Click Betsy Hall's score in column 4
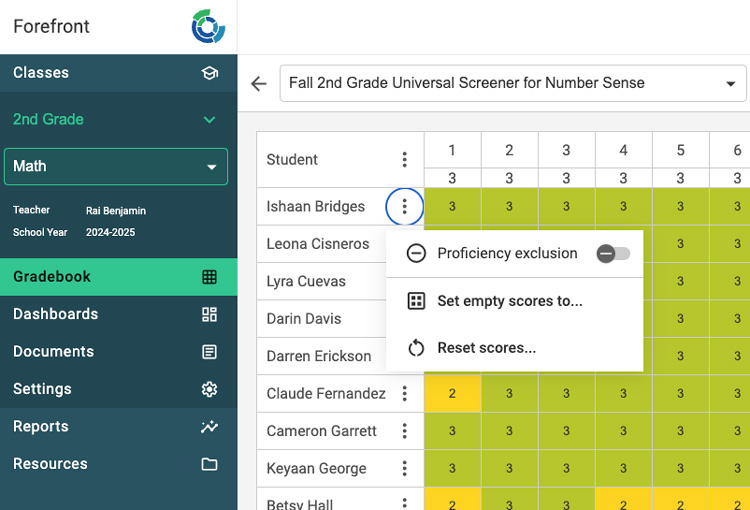Screen dimensions: 750x510 point(624,499)
